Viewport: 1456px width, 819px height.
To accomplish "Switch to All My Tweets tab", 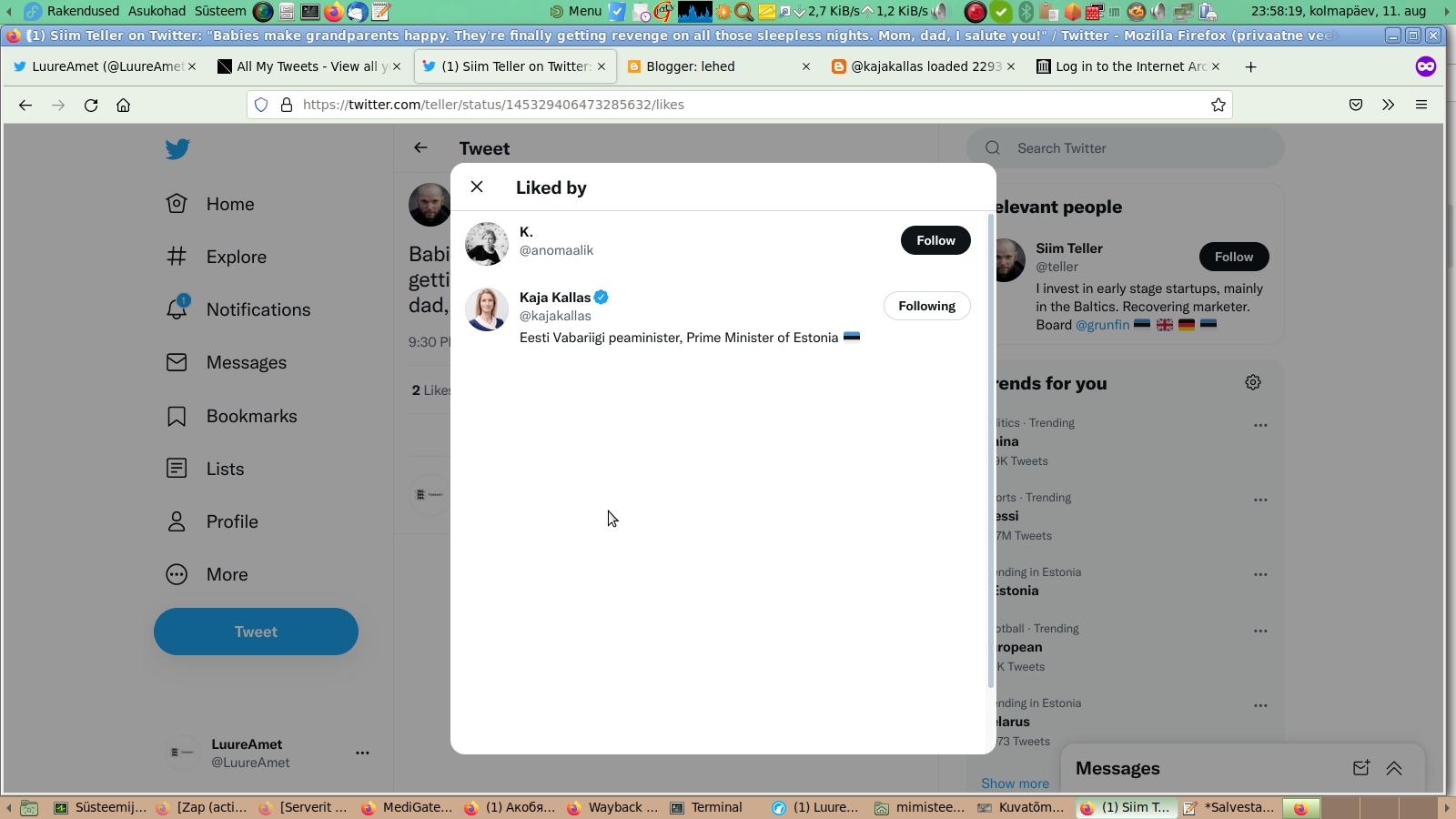I will click(x=309, y=66).
